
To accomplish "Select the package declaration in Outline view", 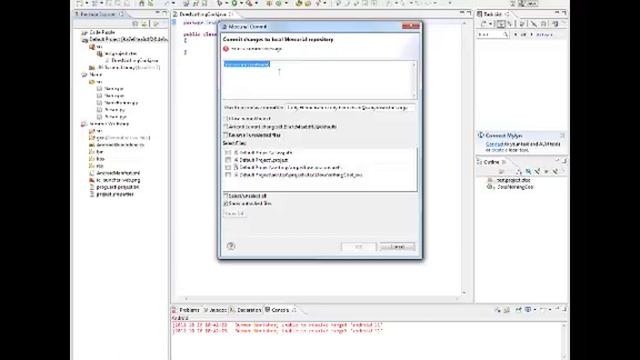I will (x=509, y=180).
